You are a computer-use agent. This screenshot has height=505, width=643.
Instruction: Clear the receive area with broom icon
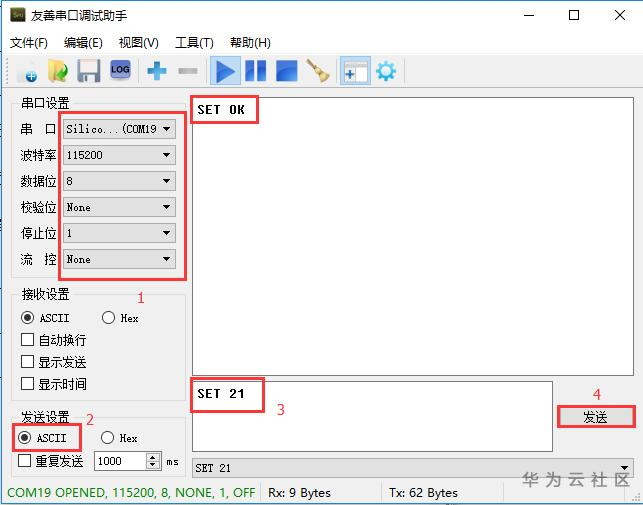(x=318, y=71)
